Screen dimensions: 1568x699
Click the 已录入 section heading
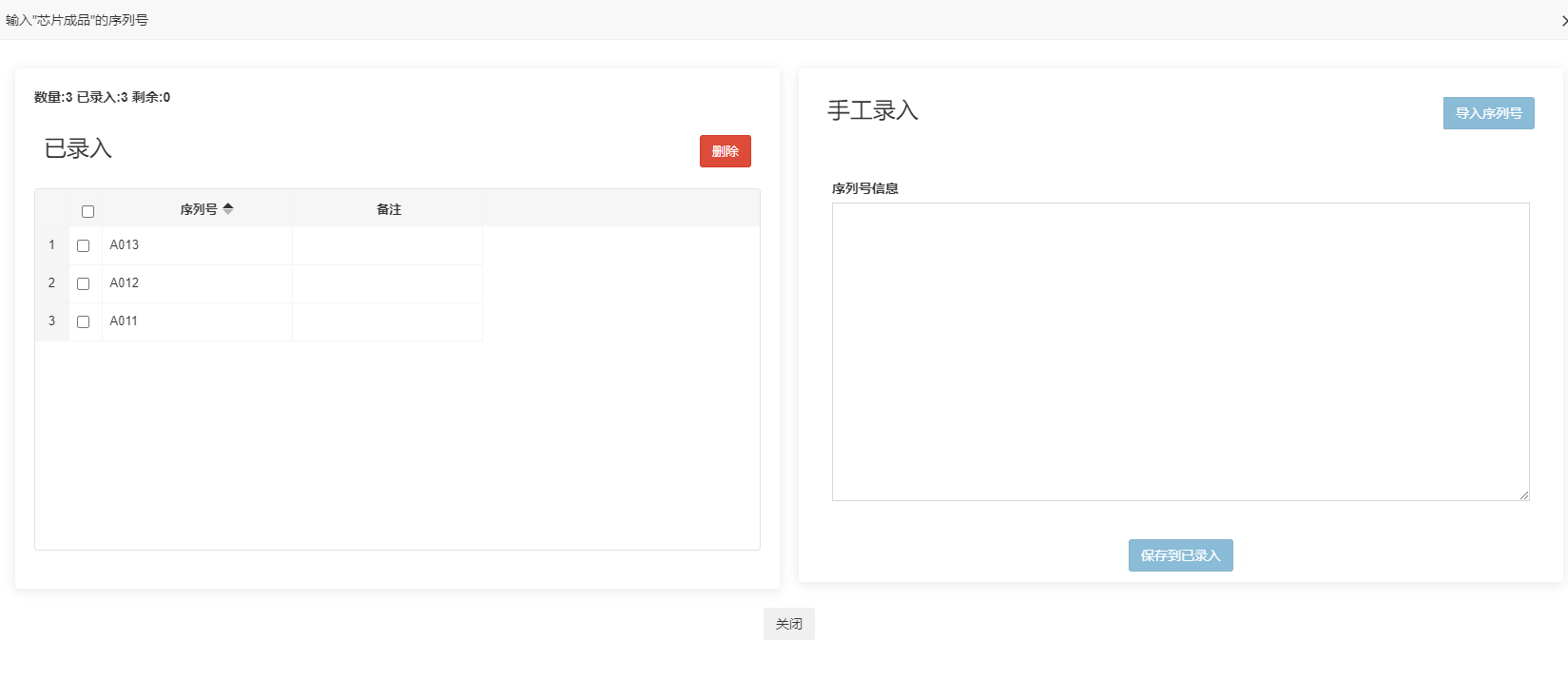tap(78, 148)
